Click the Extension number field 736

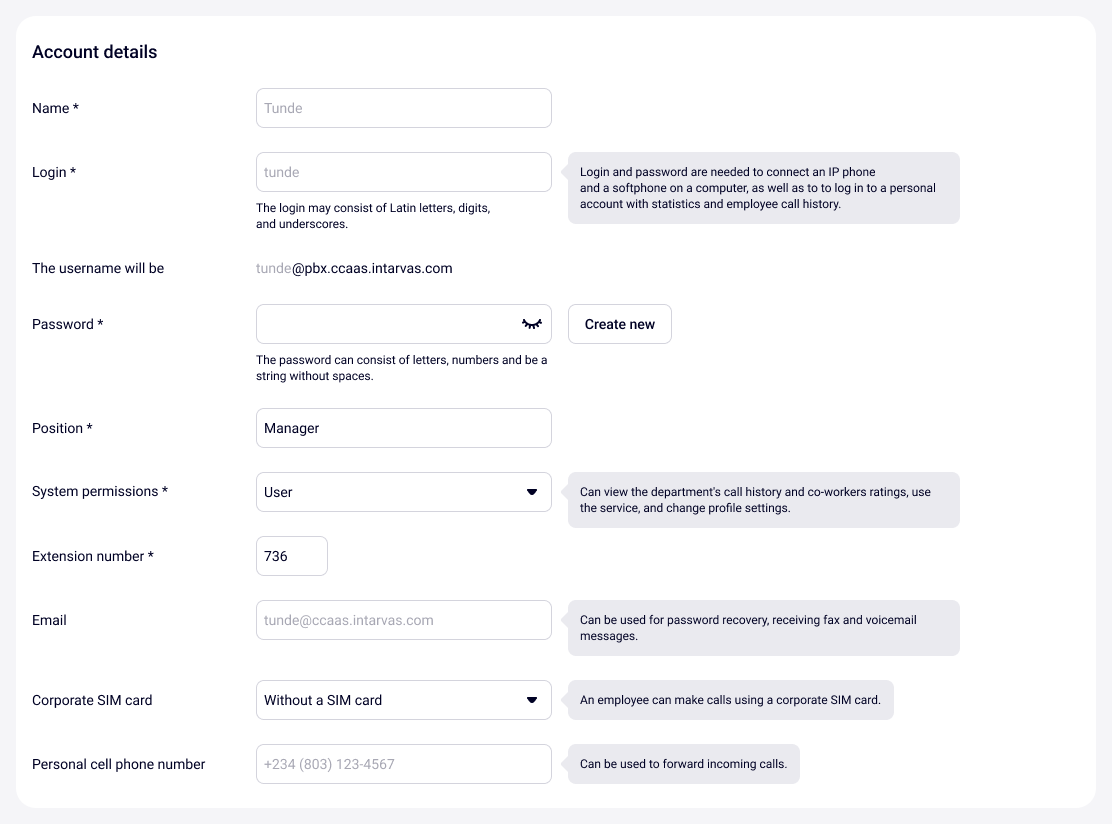click(x=291, y=556)
